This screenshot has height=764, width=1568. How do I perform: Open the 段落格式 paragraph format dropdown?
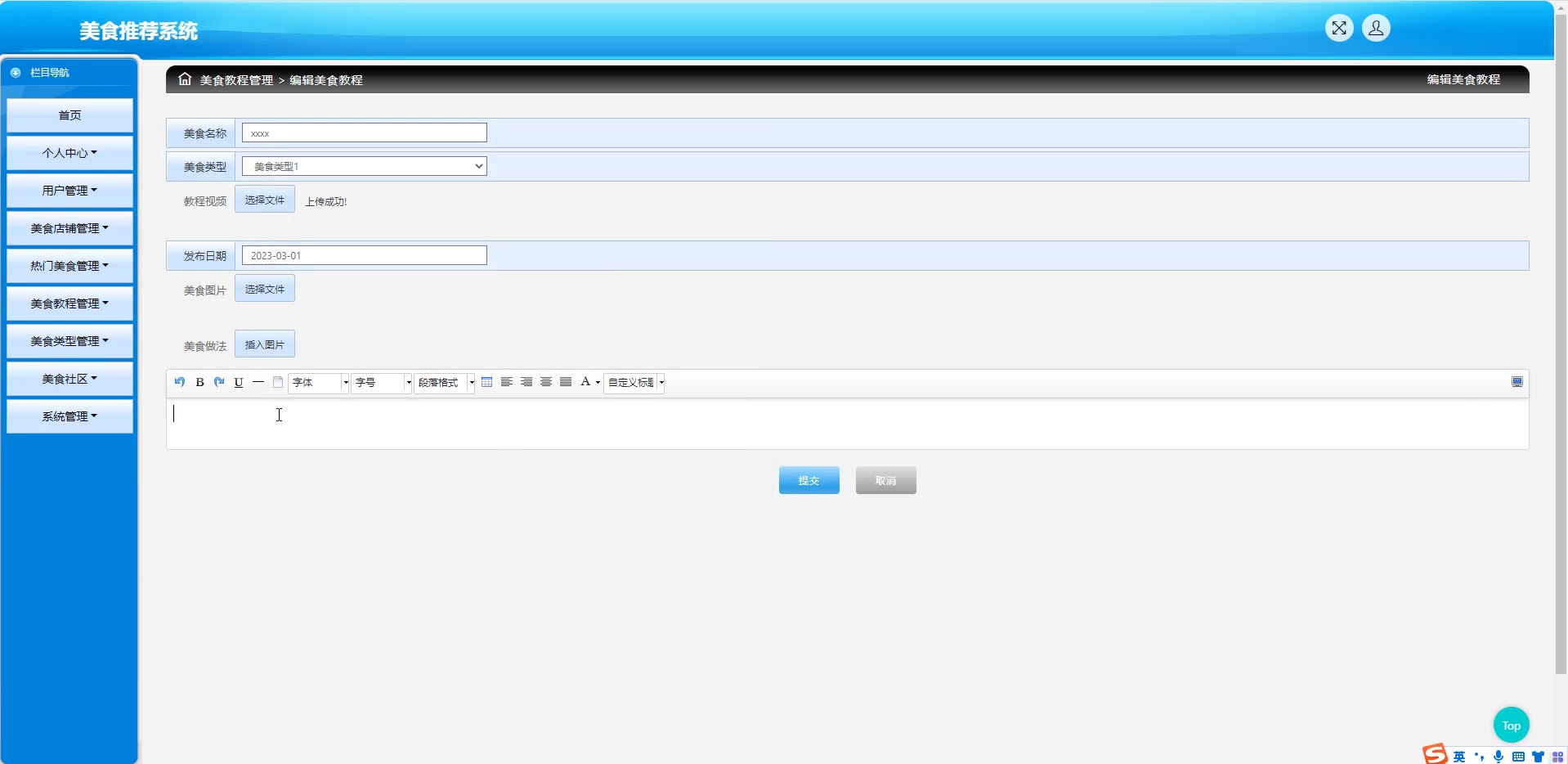pos(445,382)
